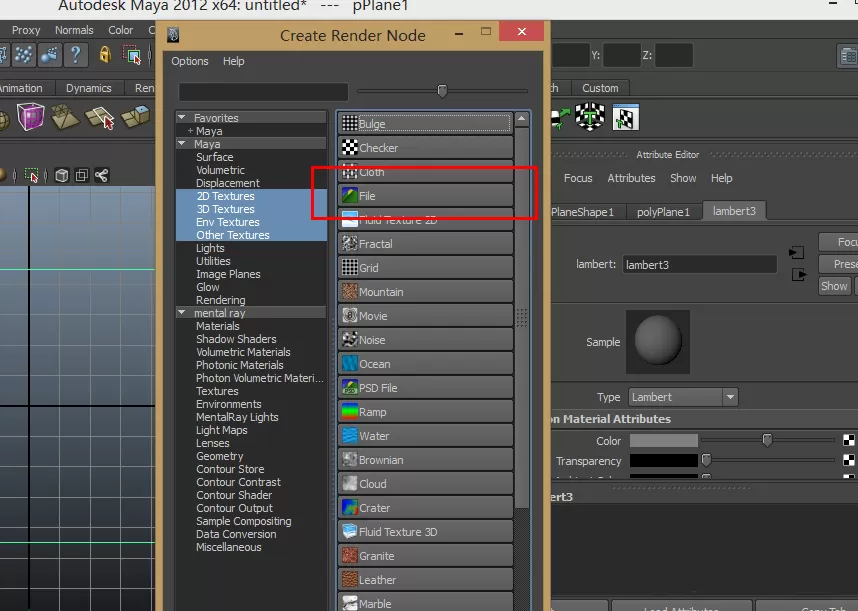This screenshot has height=611, width=858.
Task: Click the node list scrollbar up arrow
Action: [522, 118]
